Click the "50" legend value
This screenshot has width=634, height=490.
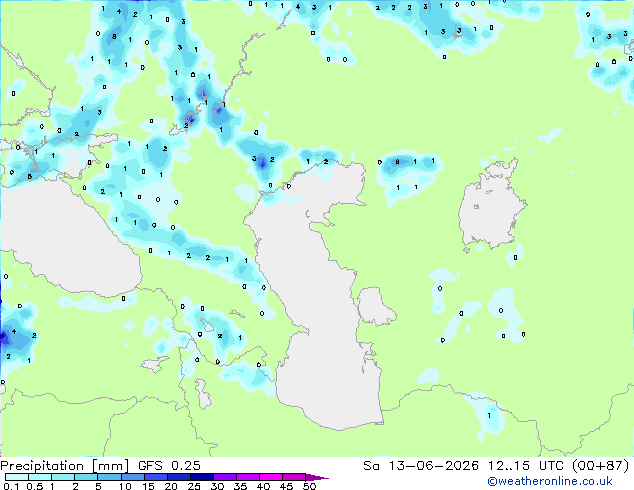pyautogui.click(x=310, y=486)
